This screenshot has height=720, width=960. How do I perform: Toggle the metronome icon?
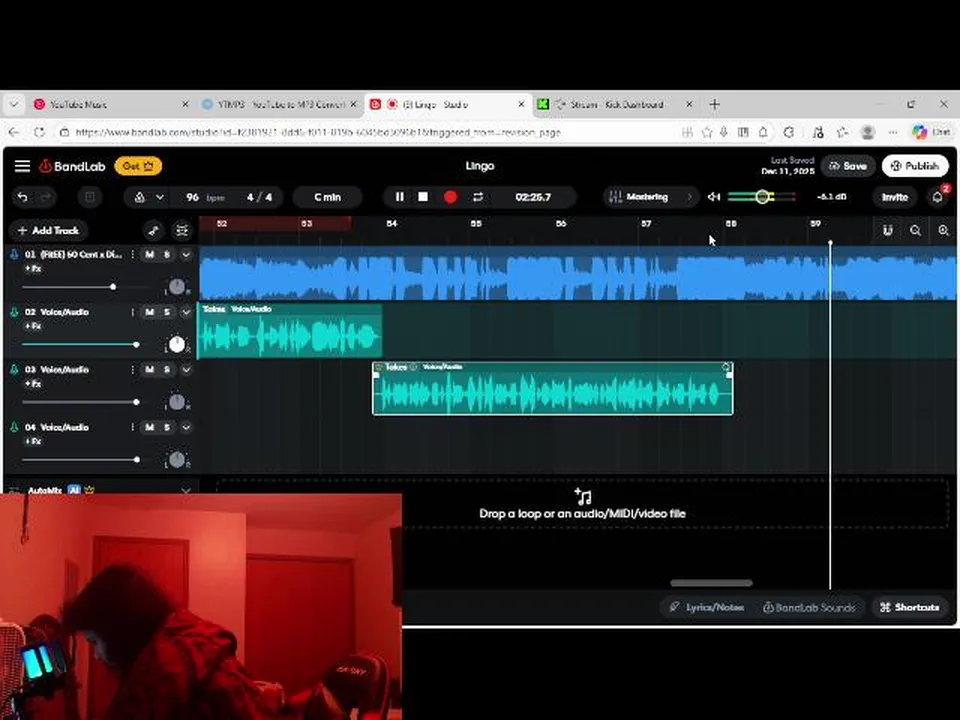coord(140,197)
